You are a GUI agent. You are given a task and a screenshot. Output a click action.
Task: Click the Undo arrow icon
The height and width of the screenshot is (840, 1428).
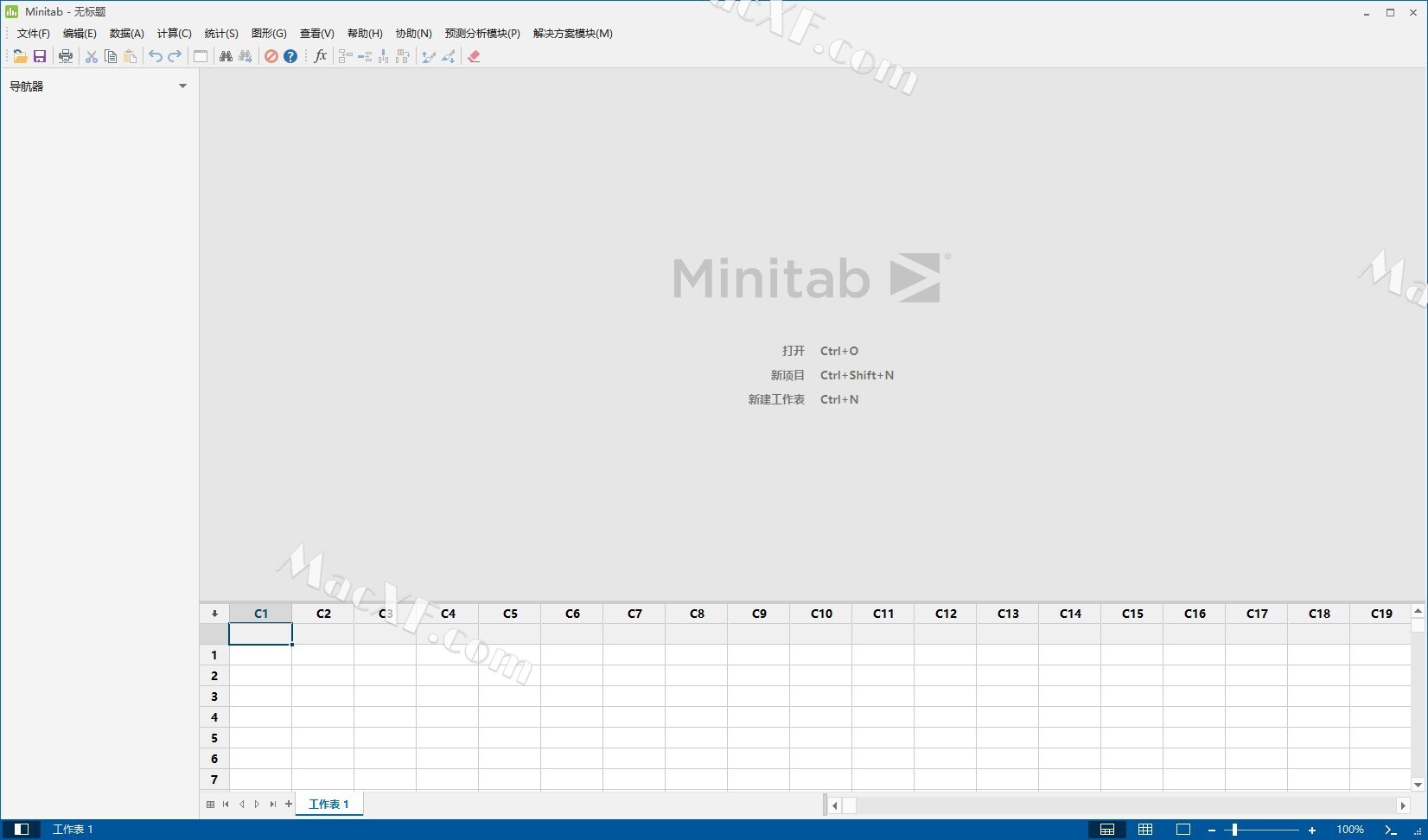coord(156,56)
